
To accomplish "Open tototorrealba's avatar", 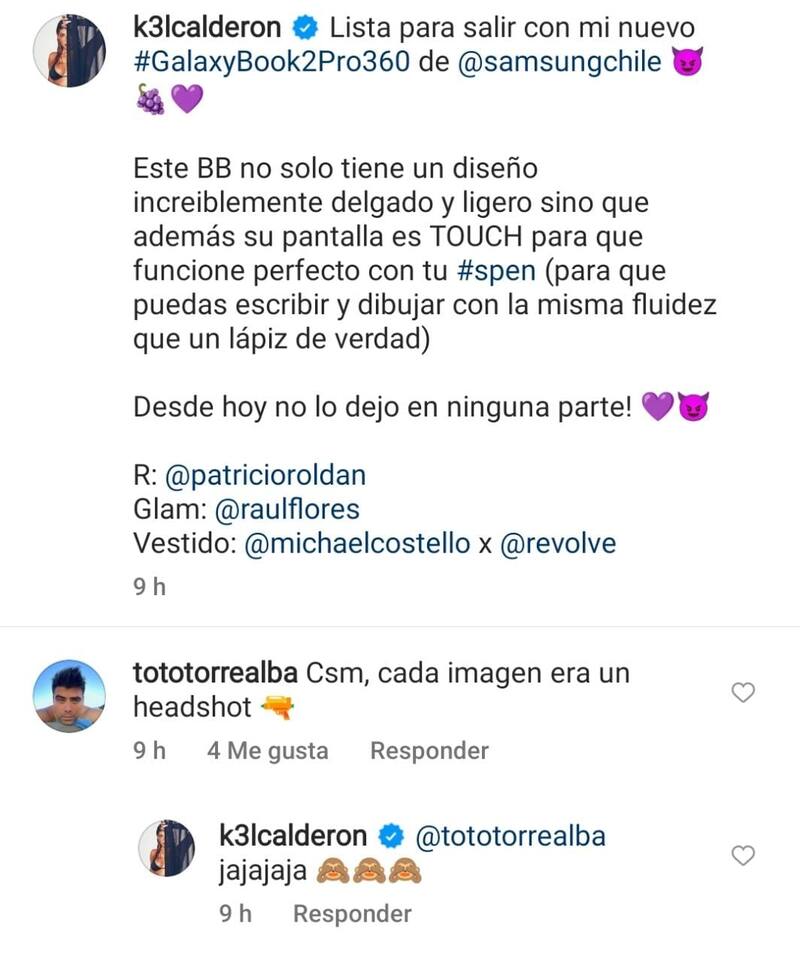I will pos(70,696).
